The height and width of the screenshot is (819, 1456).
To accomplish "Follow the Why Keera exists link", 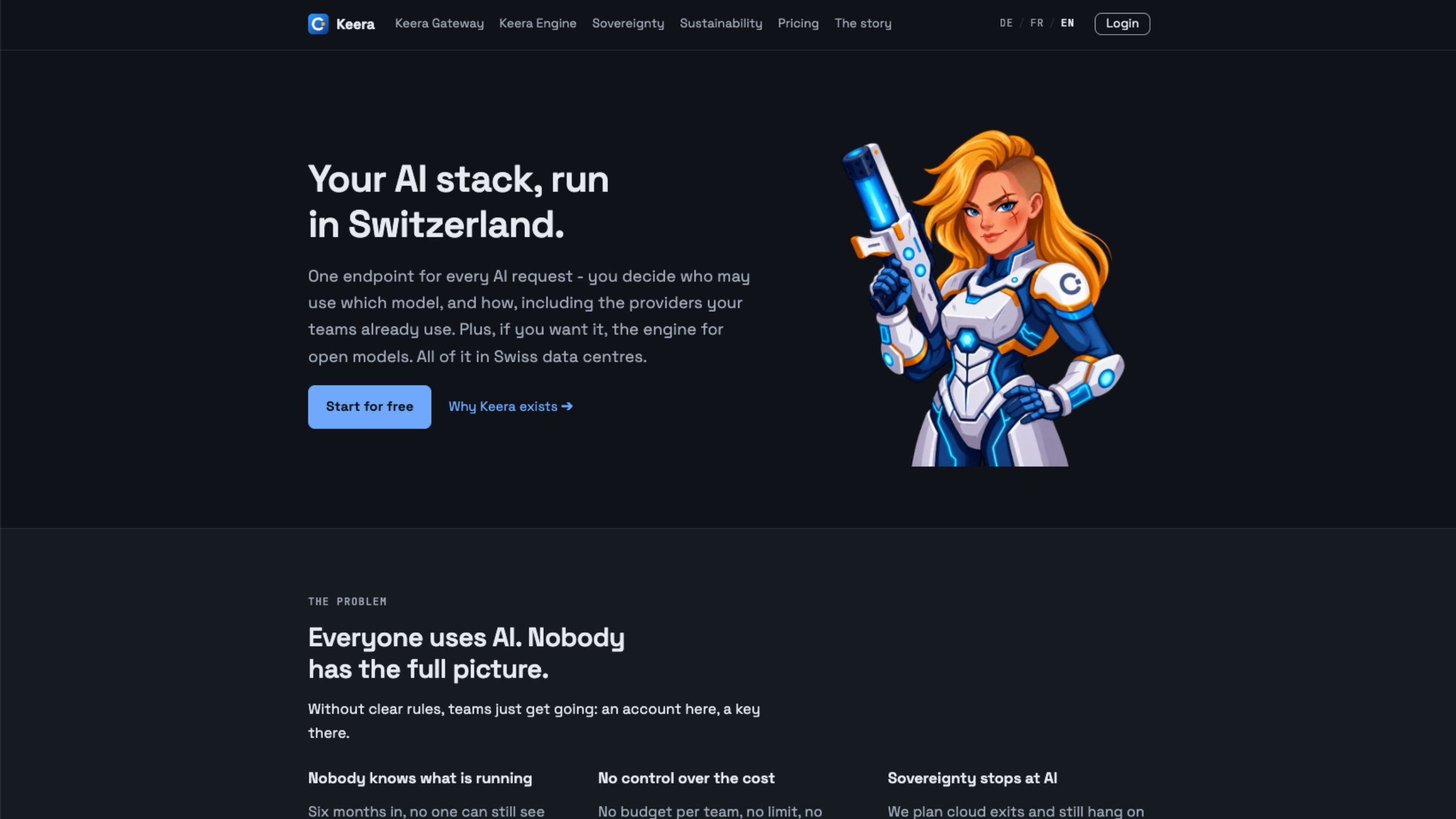I will pos(511,407).
